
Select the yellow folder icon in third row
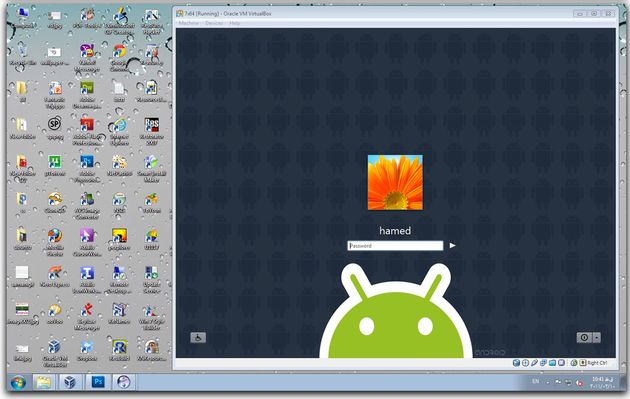click(x=22, y=92)
